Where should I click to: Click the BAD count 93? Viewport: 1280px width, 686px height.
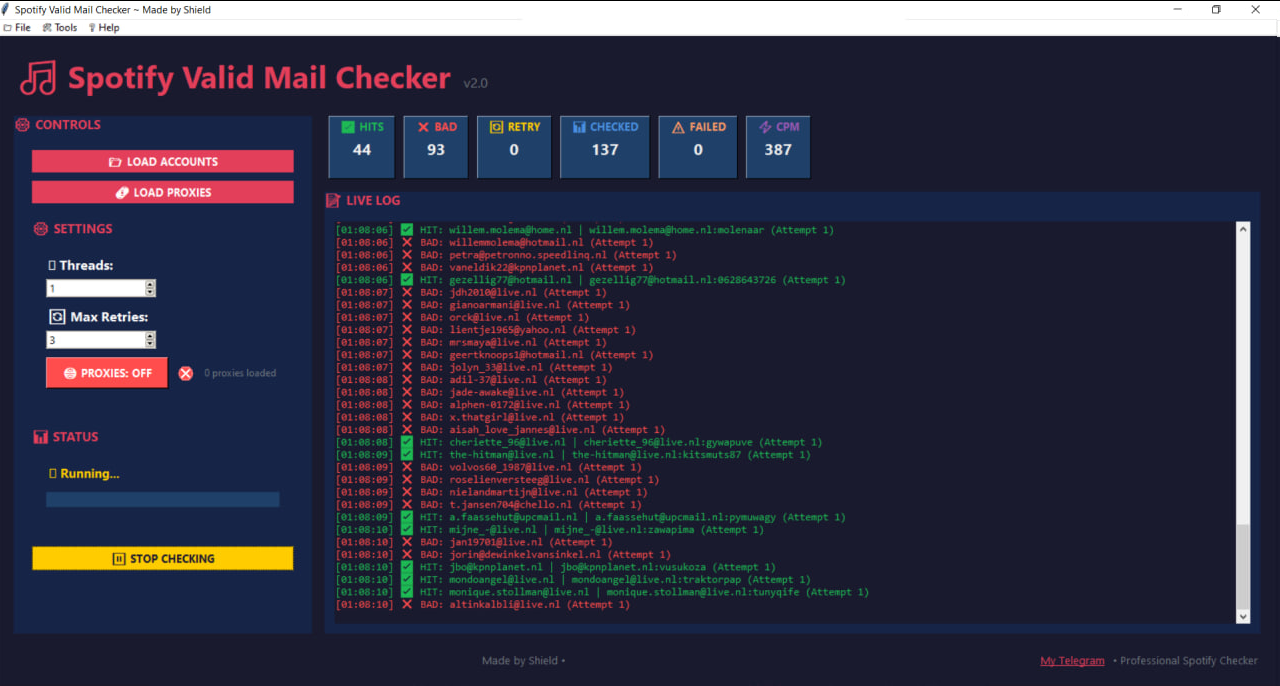436,150
